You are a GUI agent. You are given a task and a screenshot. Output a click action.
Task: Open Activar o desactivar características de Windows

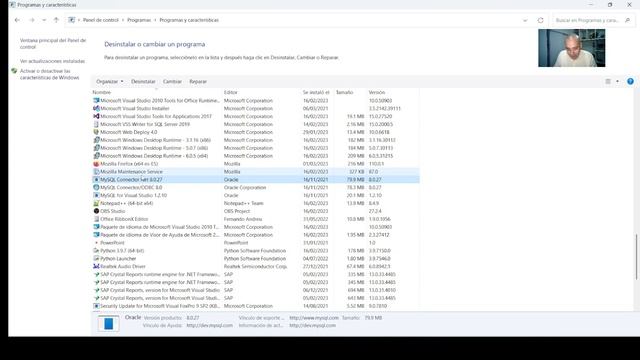(x=49, y=74)
